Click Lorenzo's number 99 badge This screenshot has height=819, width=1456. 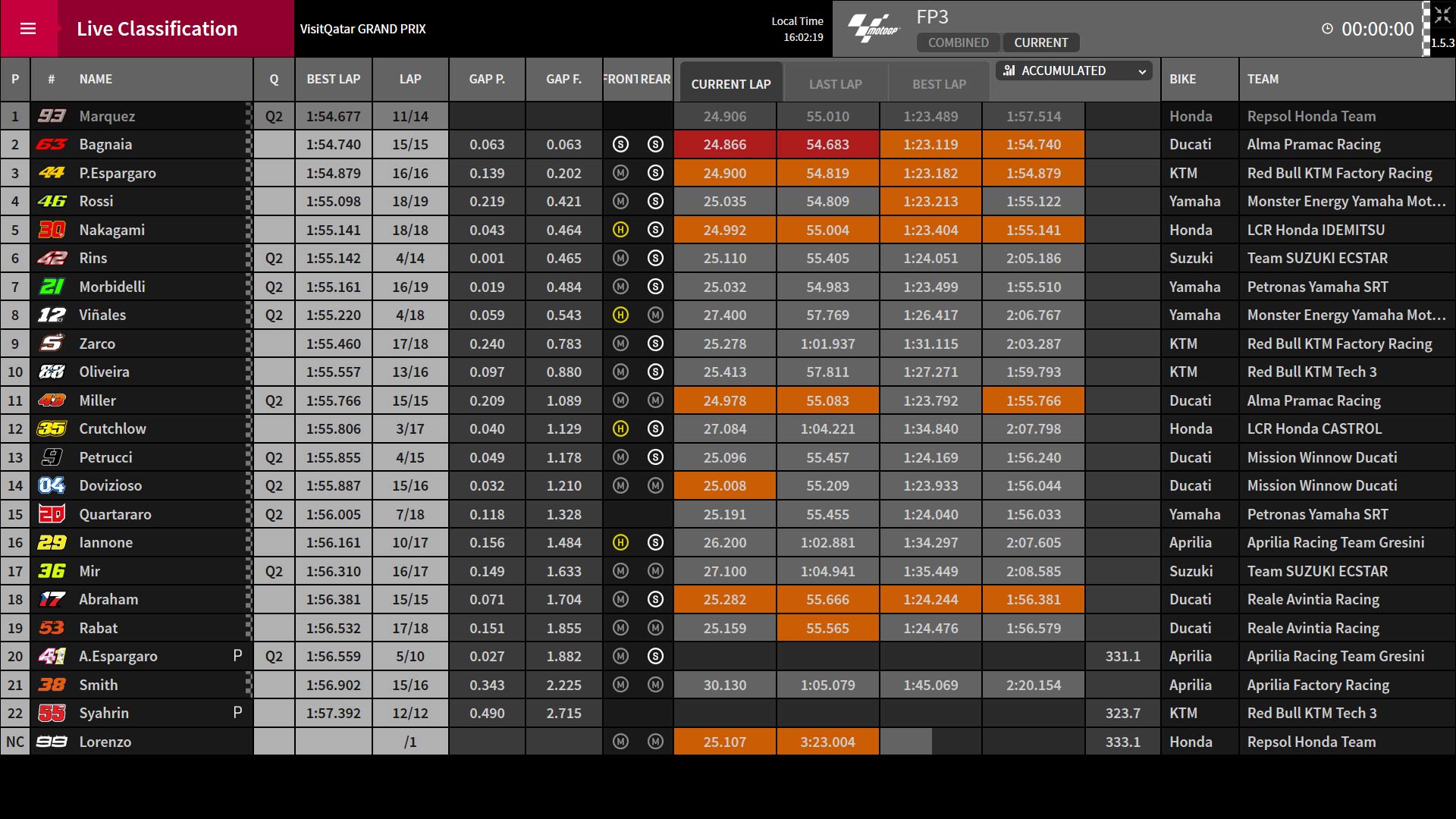(x=52, y=742)
